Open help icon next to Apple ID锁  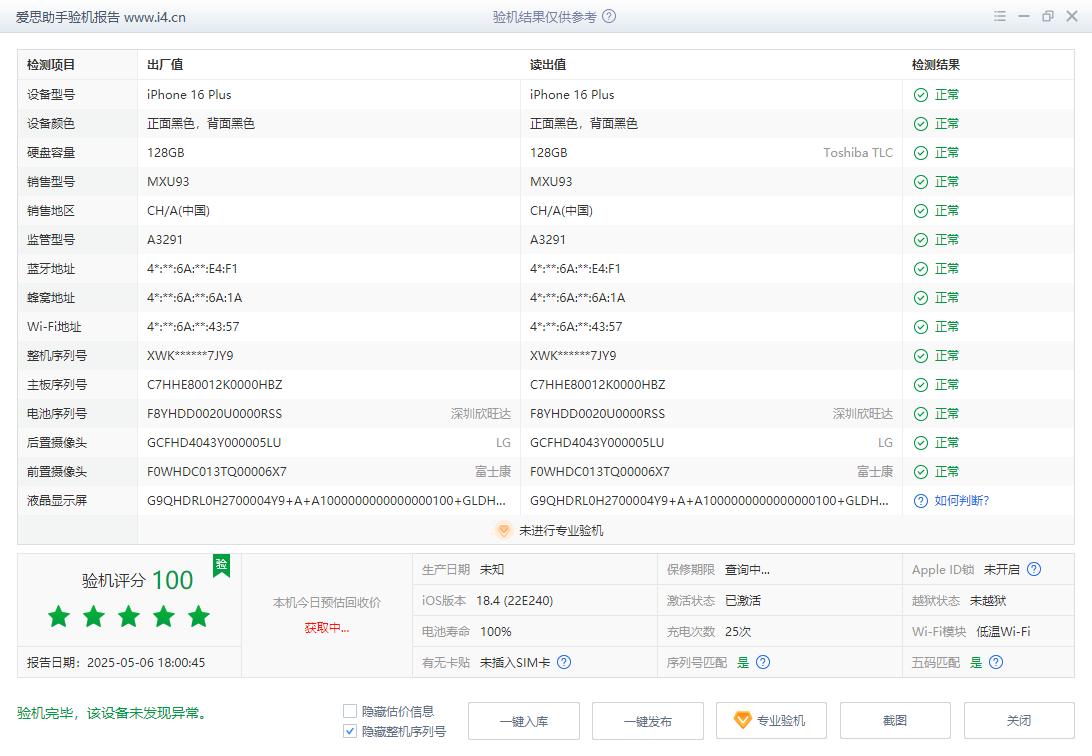click(x=1034, y=569)
